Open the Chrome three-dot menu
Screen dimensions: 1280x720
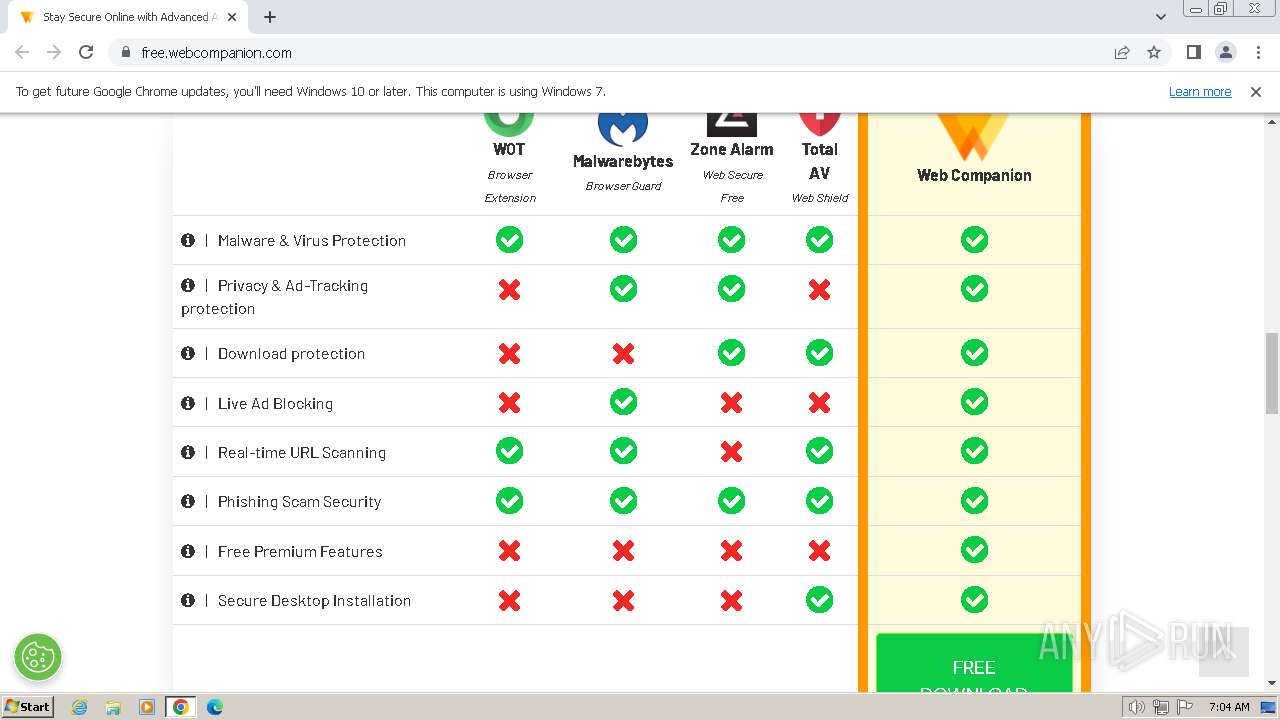1258,53
